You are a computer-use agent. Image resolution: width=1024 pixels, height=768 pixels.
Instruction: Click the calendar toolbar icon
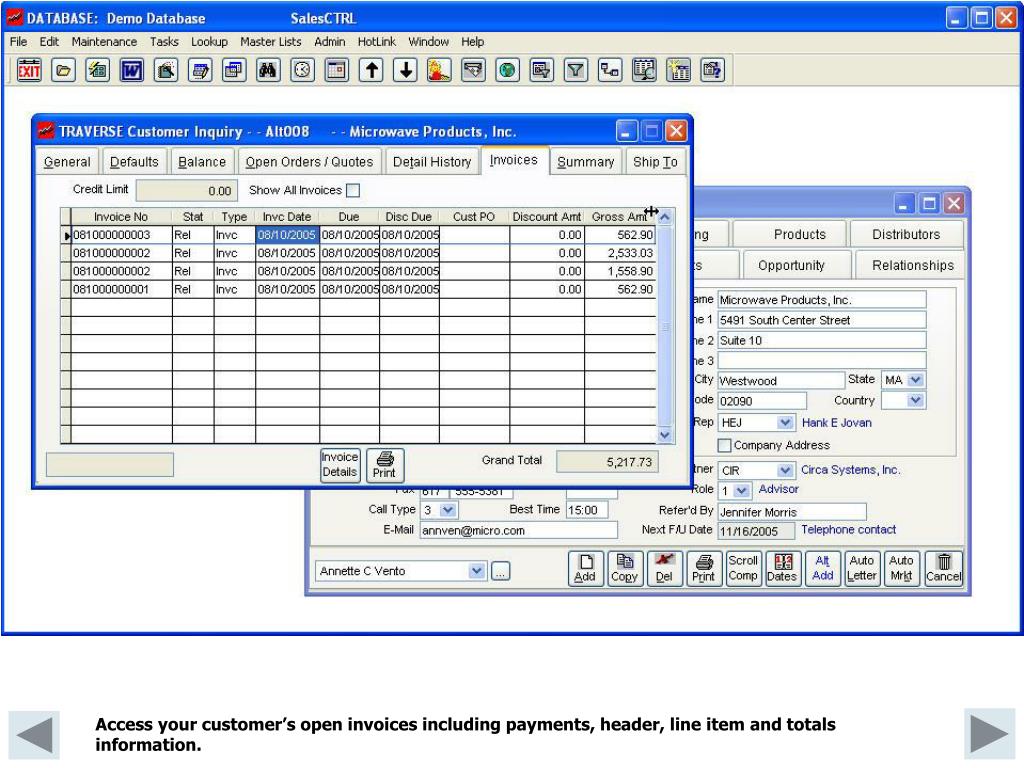click(x=336, y=70)
